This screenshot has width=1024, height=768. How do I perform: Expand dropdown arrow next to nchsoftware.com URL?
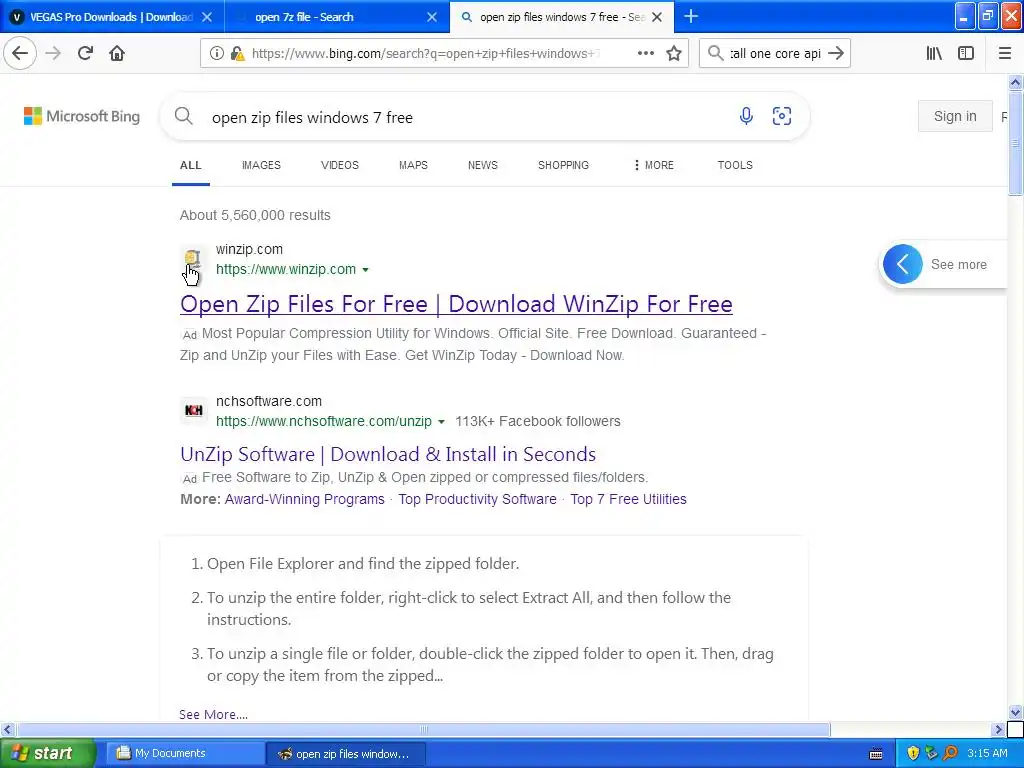[x=441, y=422]
